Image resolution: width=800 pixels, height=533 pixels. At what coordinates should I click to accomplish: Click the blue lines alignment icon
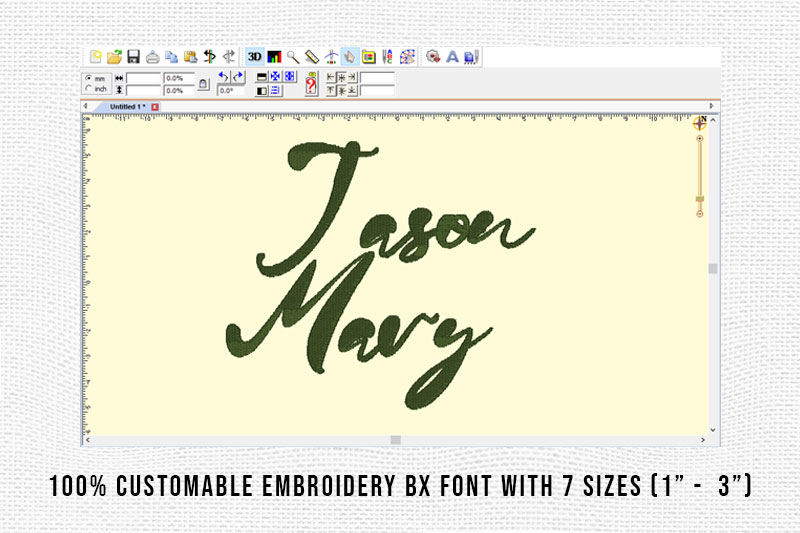[276, 91]
